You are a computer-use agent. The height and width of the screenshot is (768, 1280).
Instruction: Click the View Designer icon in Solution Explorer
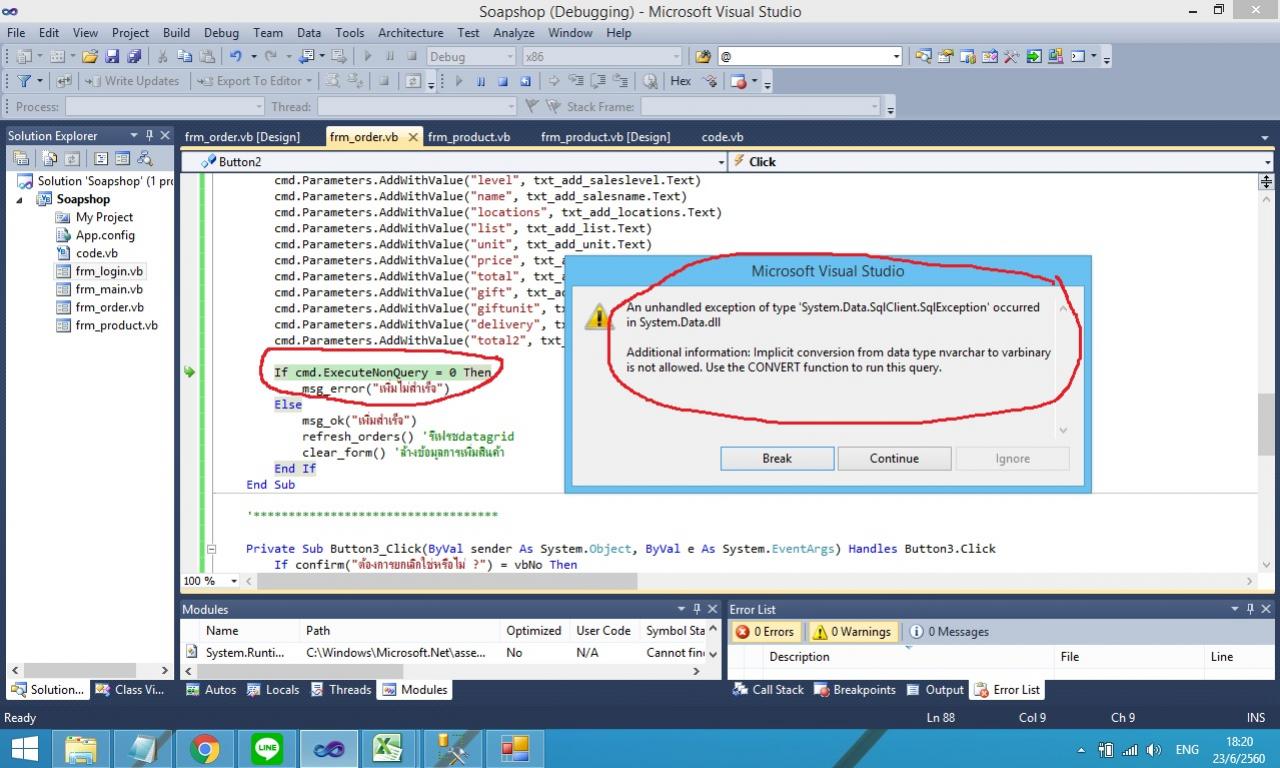tap(122, 159)
